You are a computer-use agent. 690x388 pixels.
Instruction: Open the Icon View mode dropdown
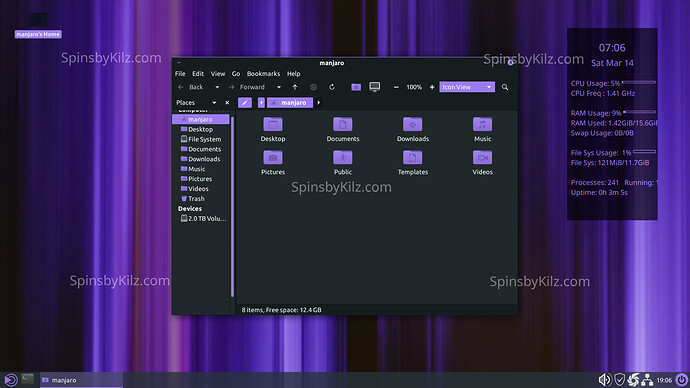[467, 87]
